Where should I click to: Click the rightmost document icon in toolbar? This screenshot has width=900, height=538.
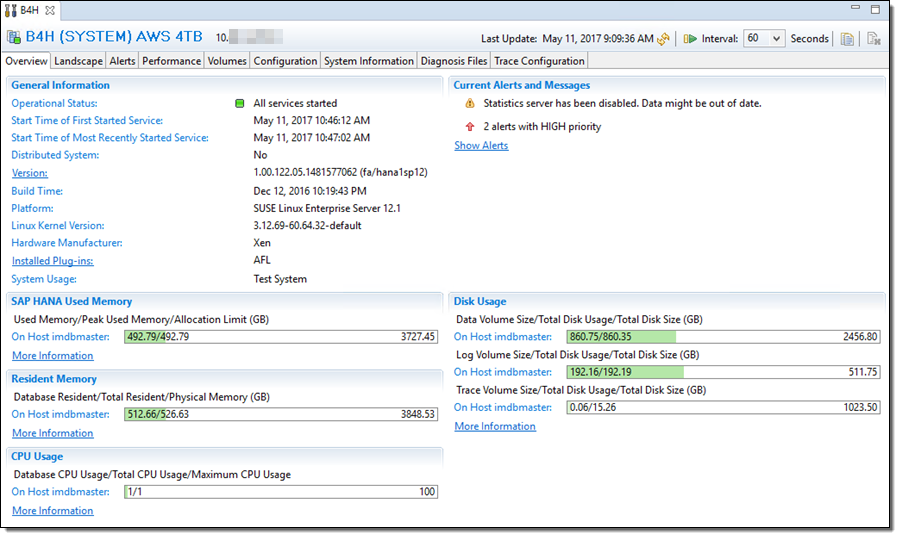click(x=873, y=39)
